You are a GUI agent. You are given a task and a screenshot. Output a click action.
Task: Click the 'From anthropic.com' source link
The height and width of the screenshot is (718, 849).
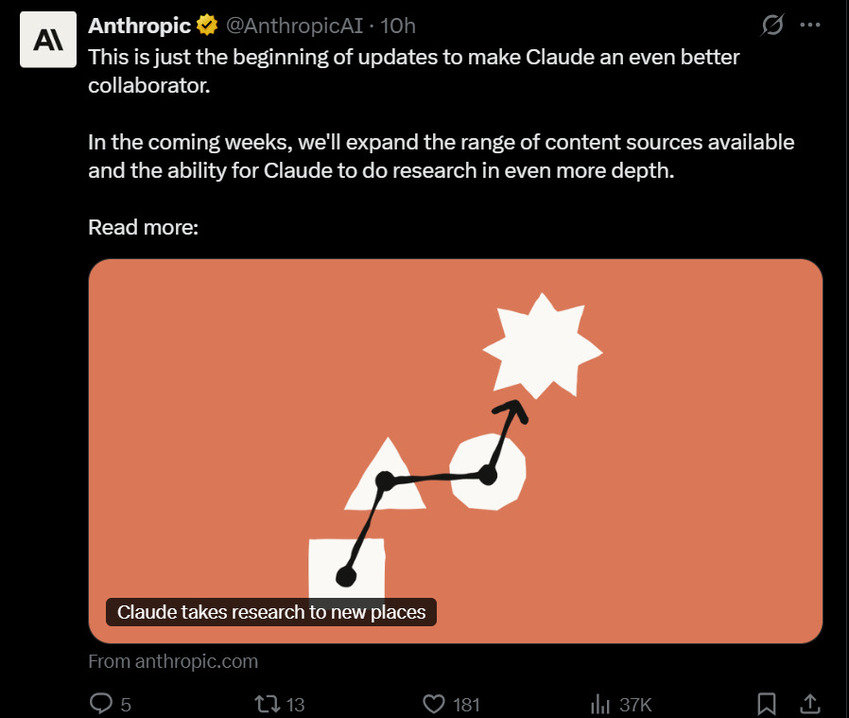coord(173,661)
